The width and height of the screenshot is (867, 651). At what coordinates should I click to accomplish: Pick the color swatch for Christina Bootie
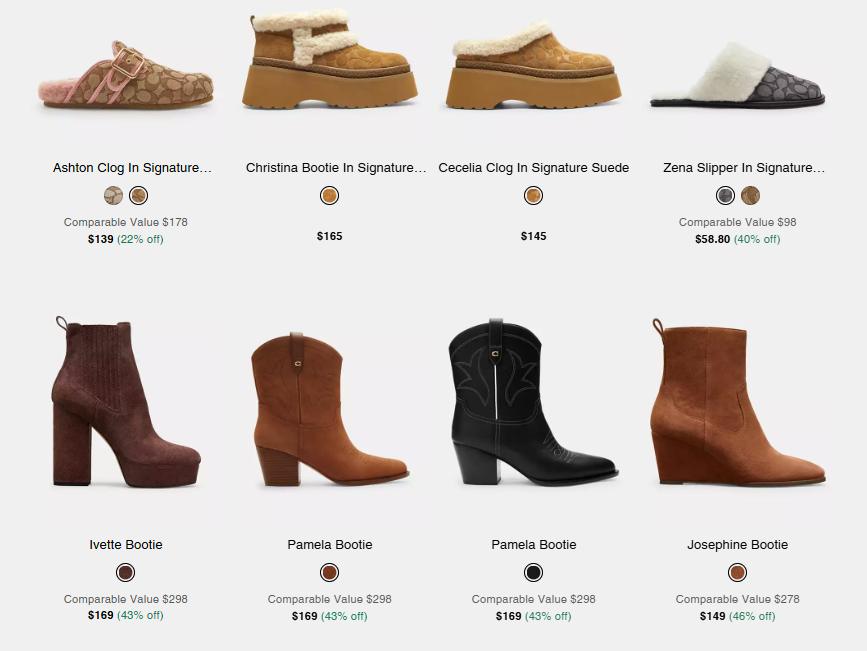coord(329,195)
